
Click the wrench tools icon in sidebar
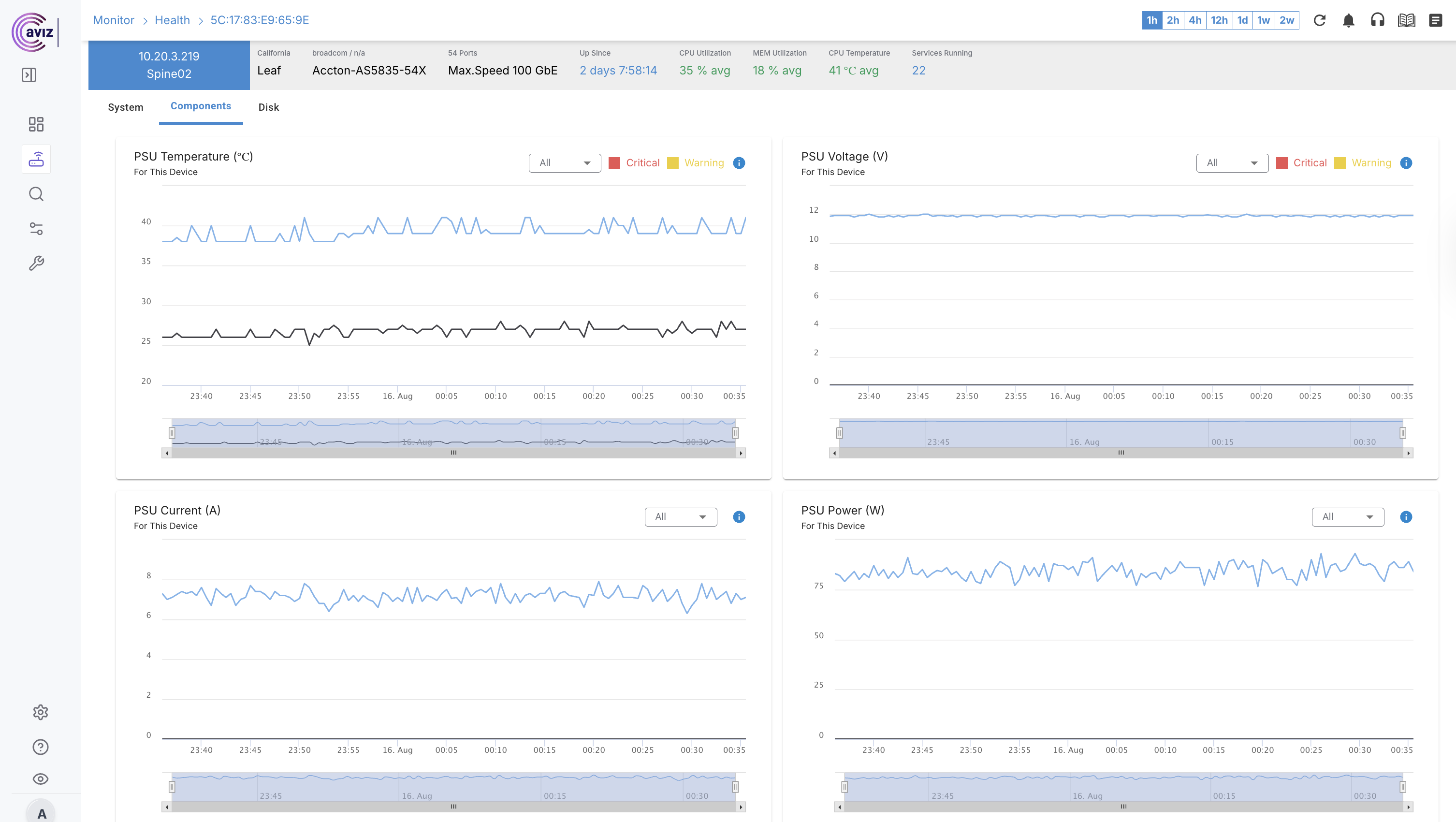click(36, 263)
